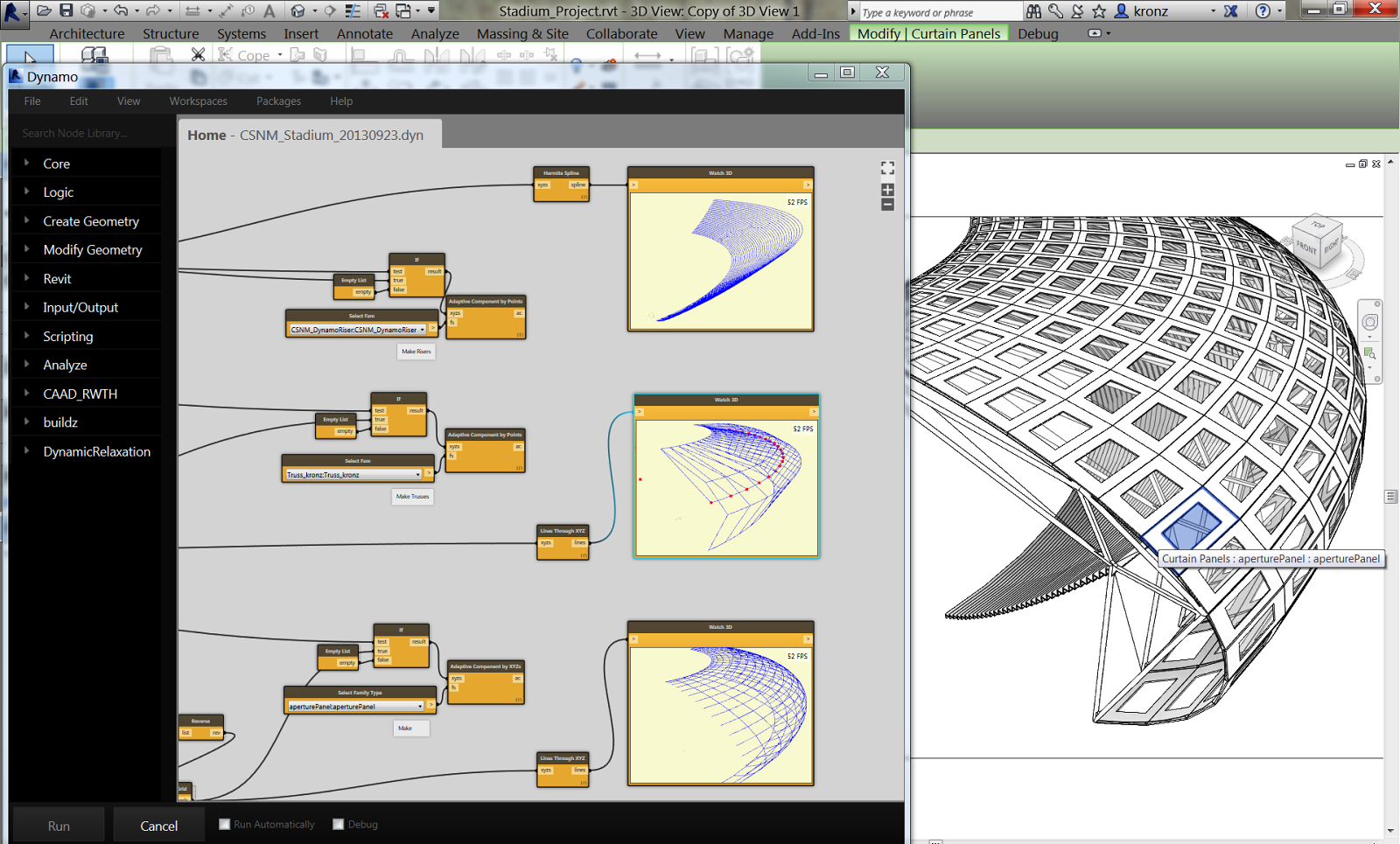Toggle the Debug checkbox in Dynamo

pos(339,824)
